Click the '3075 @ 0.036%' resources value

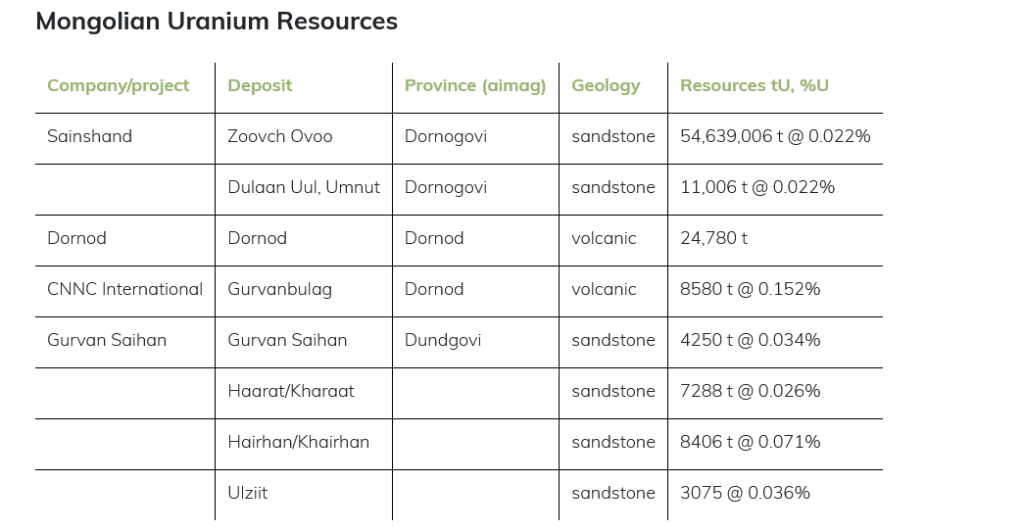click(745, 494)
